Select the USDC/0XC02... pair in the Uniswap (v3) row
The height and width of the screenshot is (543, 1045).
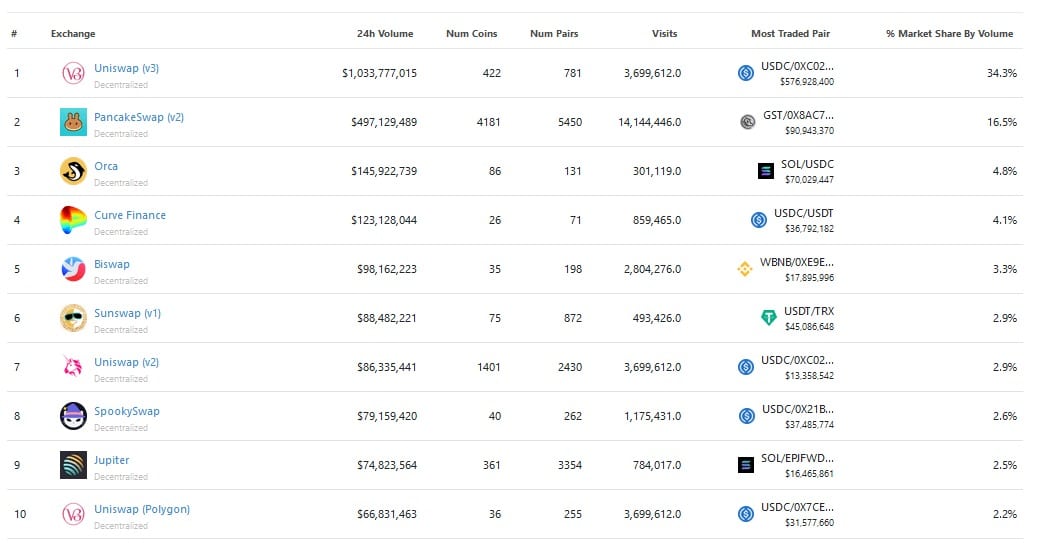(x=798, y=66)
